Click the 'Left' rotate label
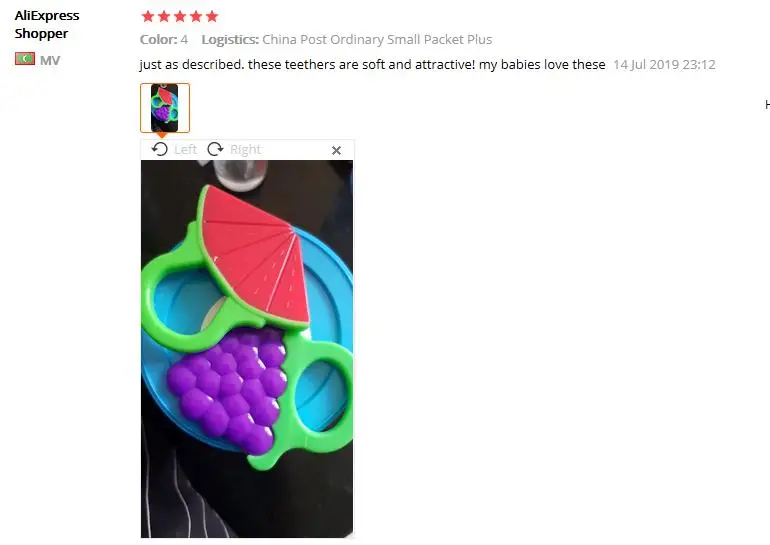770x545 pixels. pos(185,149)
